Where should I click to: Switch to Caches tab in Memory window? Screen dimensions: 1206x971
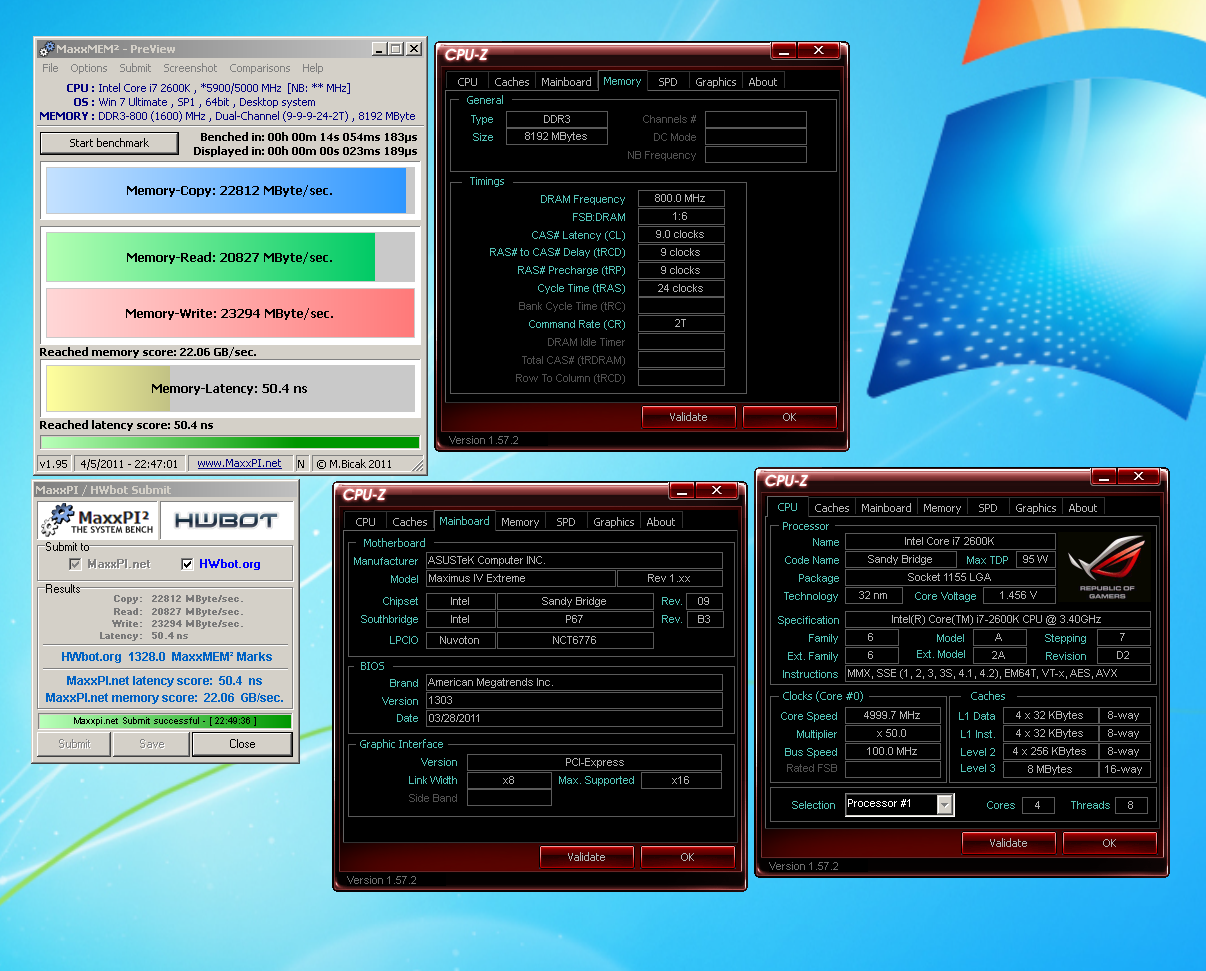(512, 82)
